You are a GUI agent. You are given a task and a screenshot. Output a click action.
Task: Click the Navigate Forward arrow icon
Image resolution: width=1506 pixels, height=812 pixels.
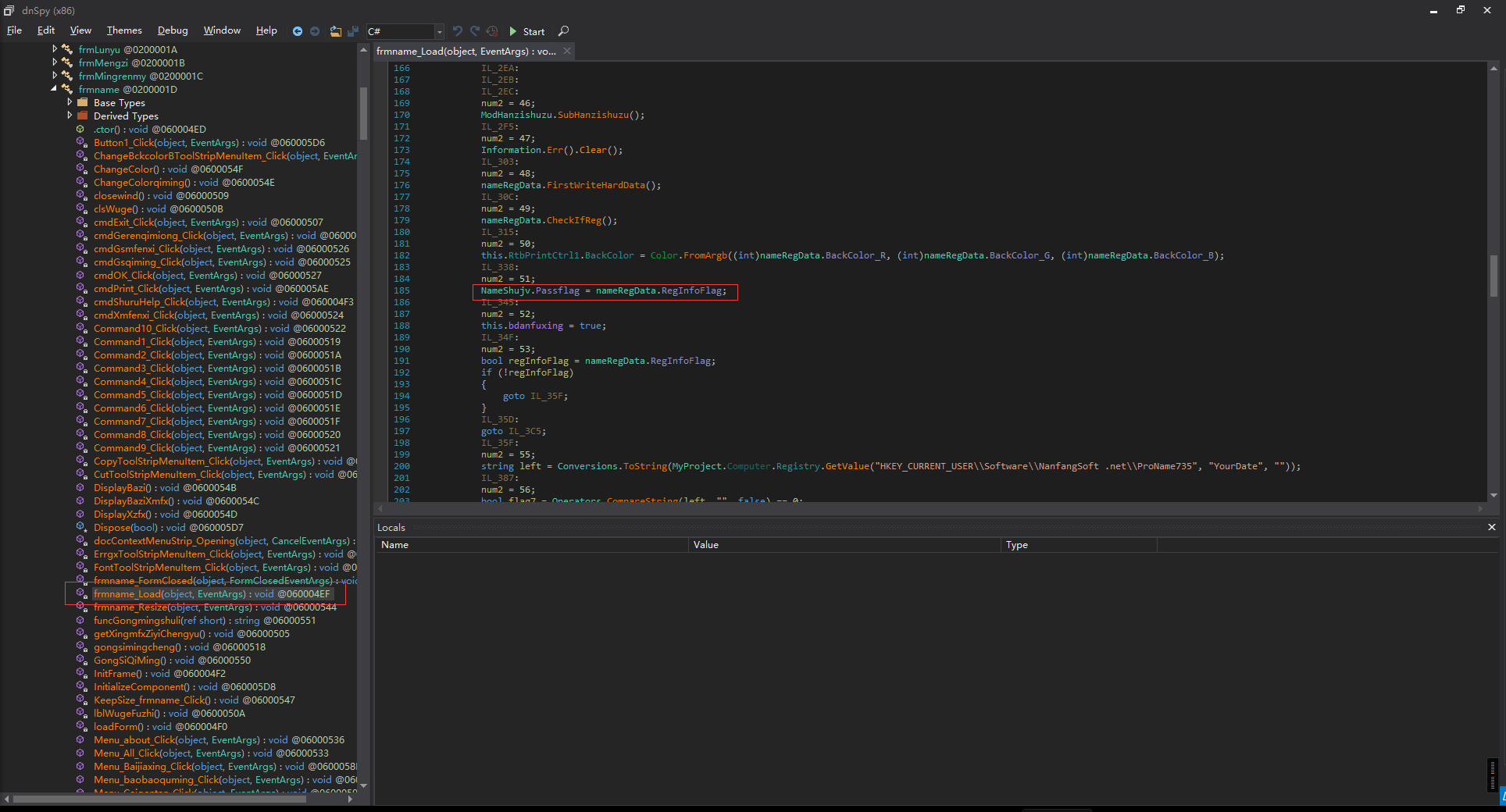(315, 31)
